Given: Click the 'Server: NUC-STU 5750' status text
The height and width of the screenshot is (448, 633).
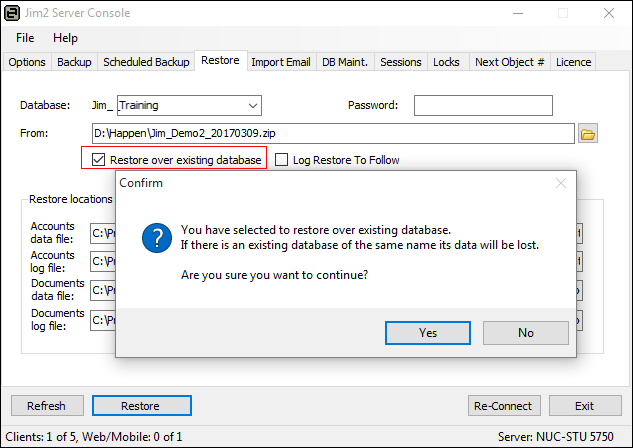Looking at the screenshot, I should [x=555, y=437].
